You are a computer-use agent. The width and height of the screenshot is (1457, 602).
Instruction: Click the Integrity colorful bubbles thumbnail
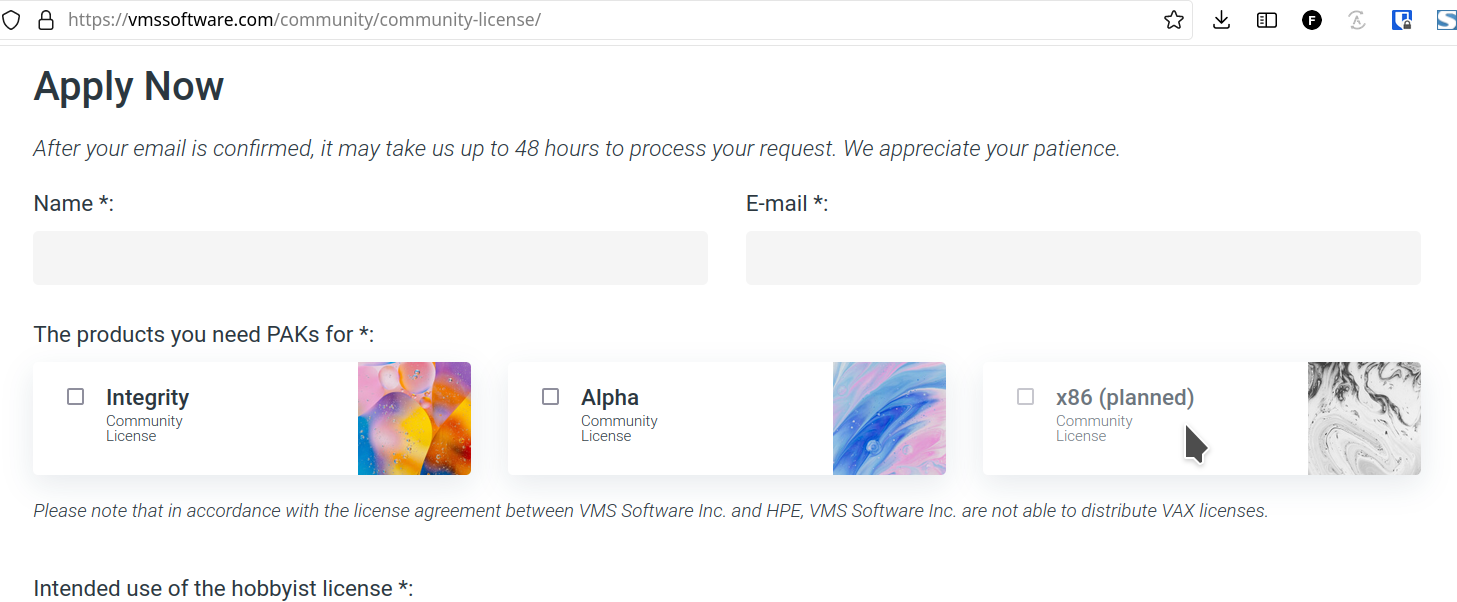click(x=414, y=418)
